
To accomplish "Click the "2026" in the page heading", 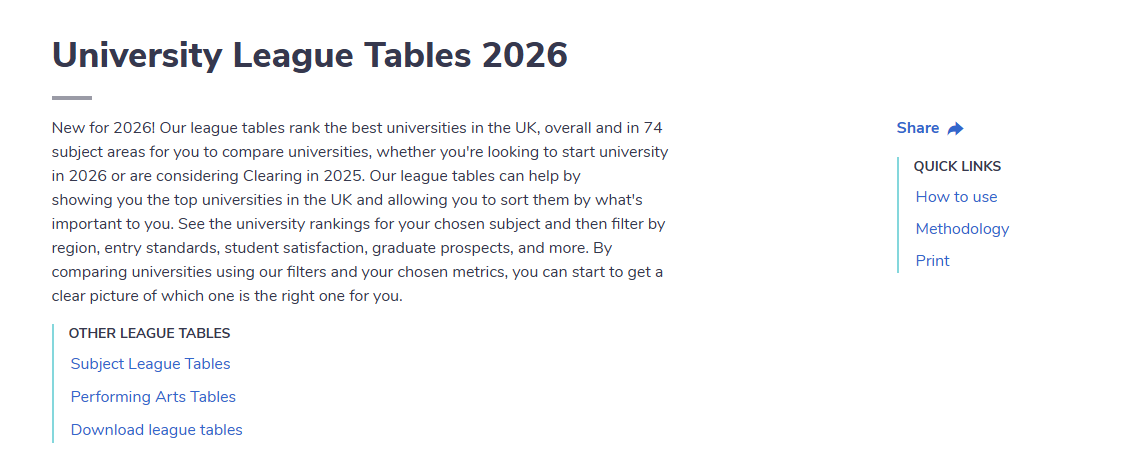I will pos(524,55).
